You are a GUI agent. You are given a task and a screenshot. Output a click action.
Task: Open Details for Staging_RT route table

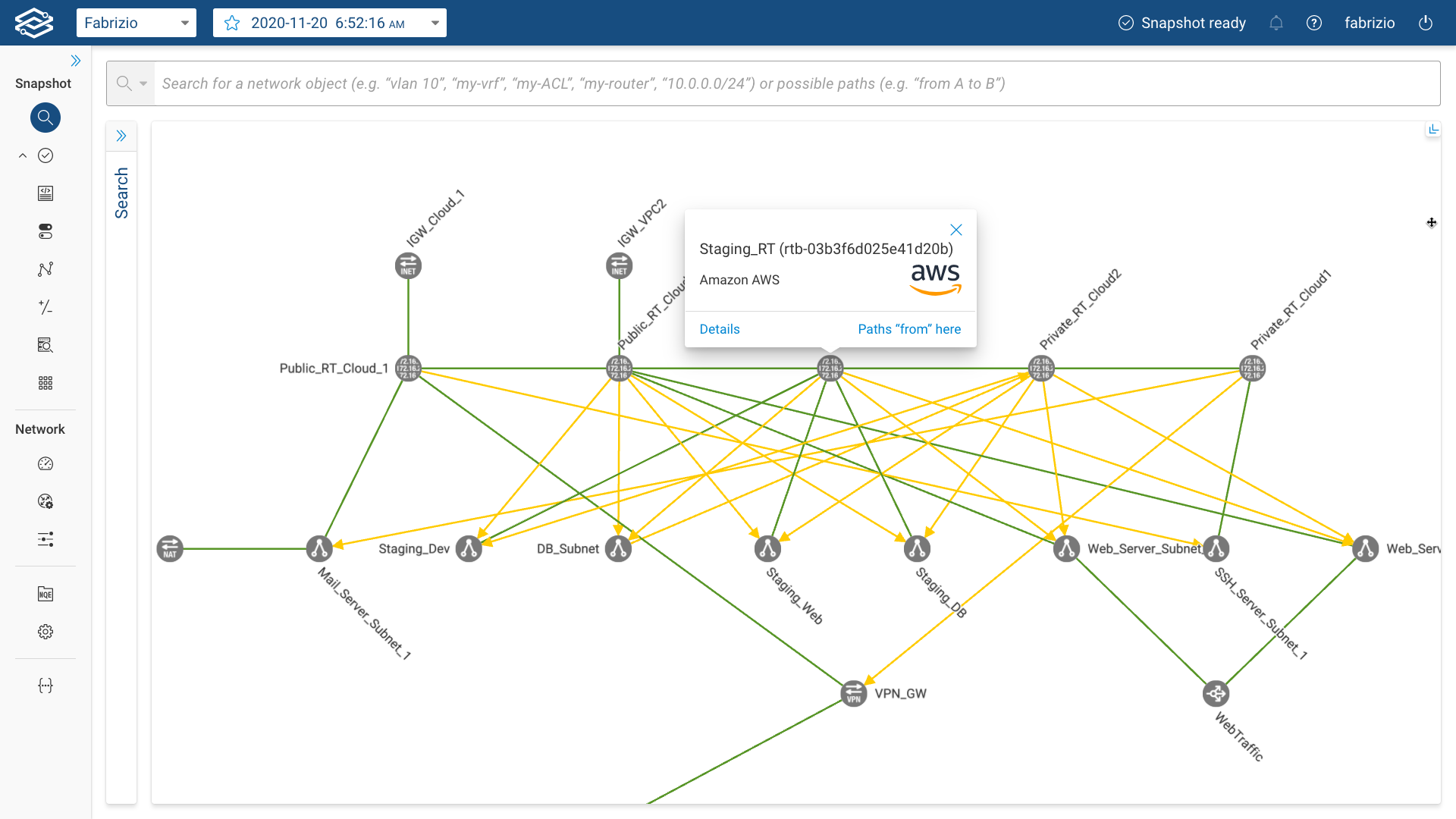(x=719, y=328)
